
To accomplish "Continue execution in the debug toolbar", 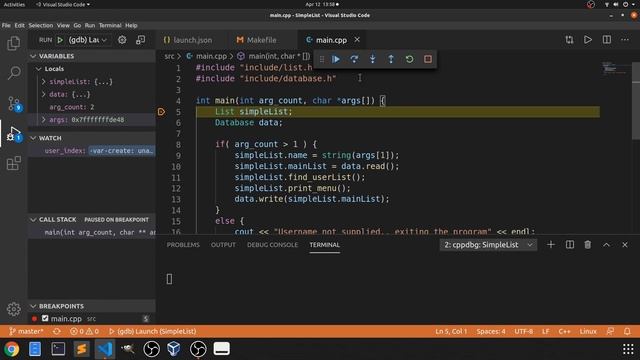I will pos(336,59).
